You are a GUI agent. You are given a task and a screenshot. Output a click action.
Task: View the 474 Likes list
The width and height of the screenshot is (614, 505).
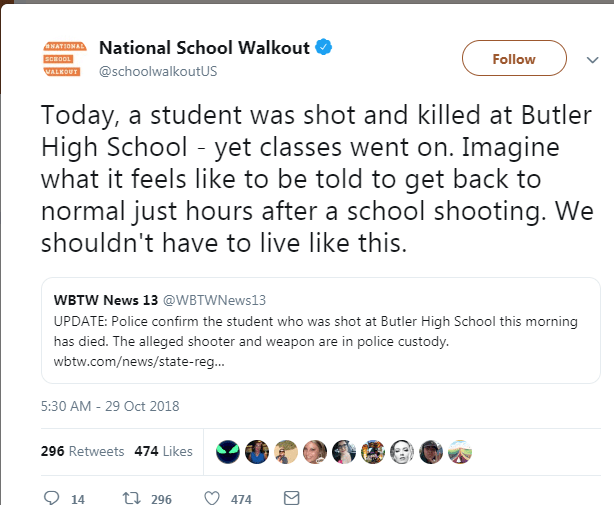[163, 451]
